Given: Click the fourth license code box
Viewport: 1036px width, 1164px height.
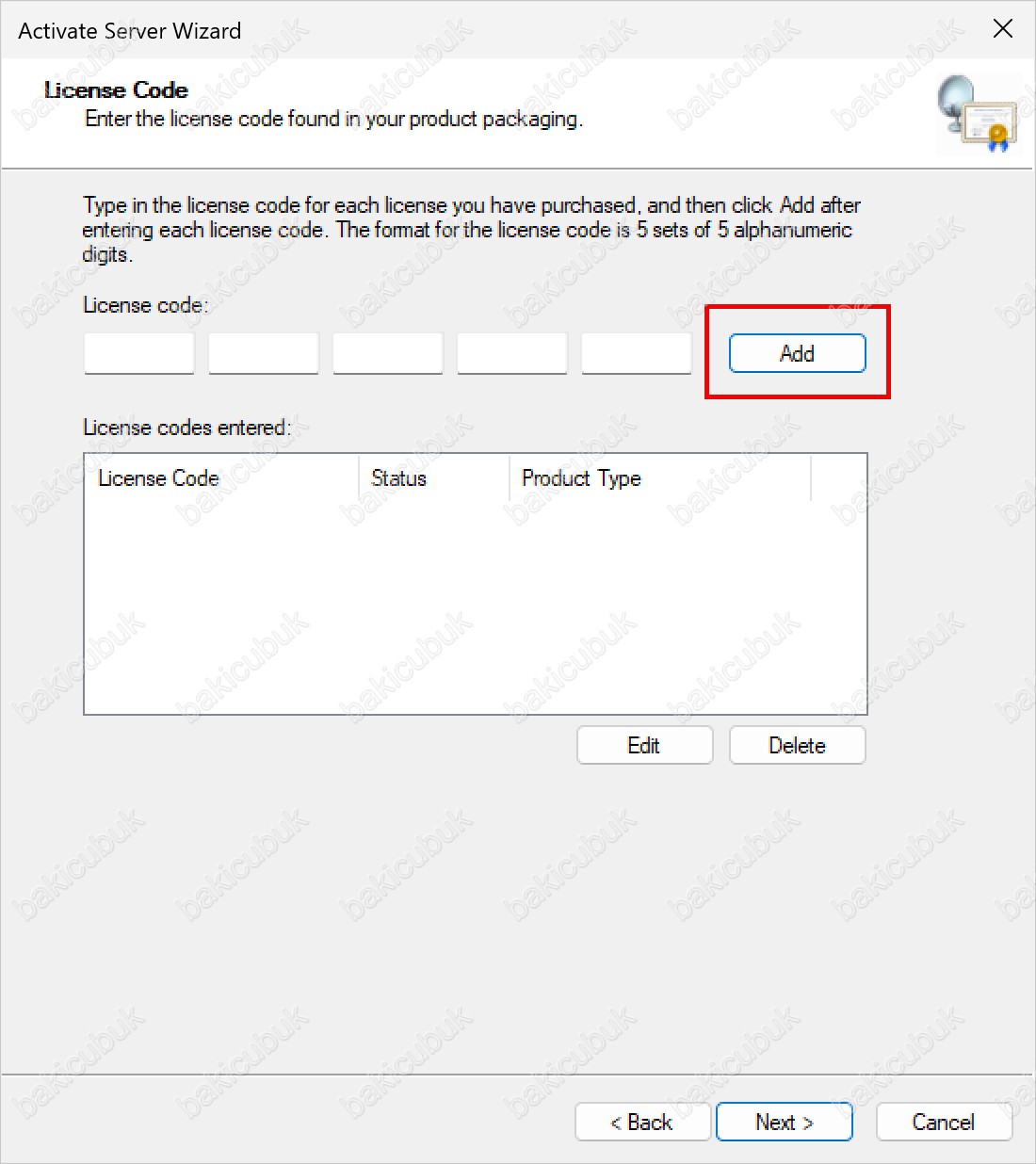Looking at the screenshot, I should 512,354.
